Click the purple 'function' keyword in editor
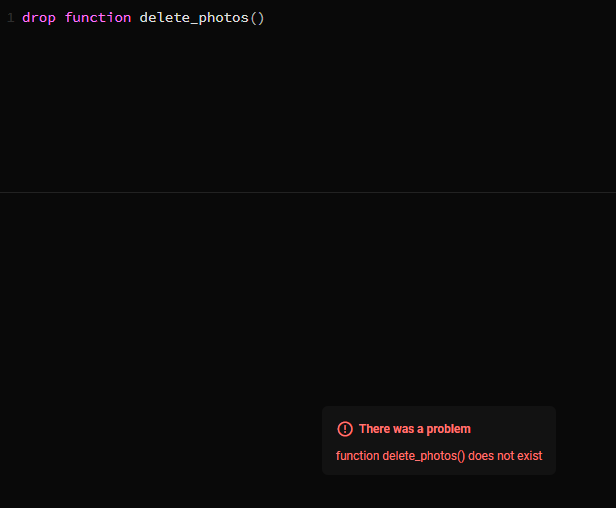Viewport: 616px width, 508px height. (x=98, y=18)
